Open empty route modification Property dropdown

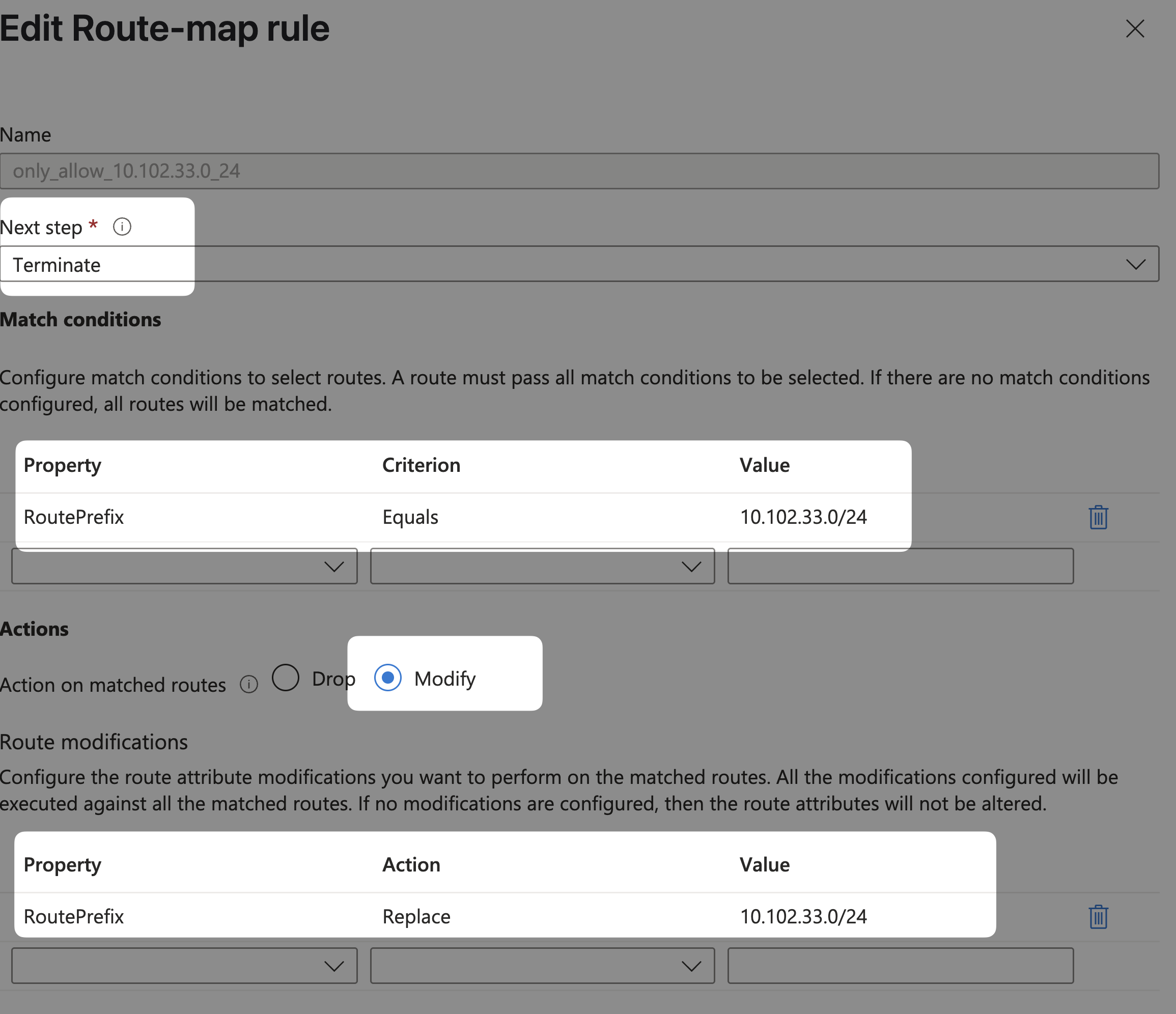point(184,966)
